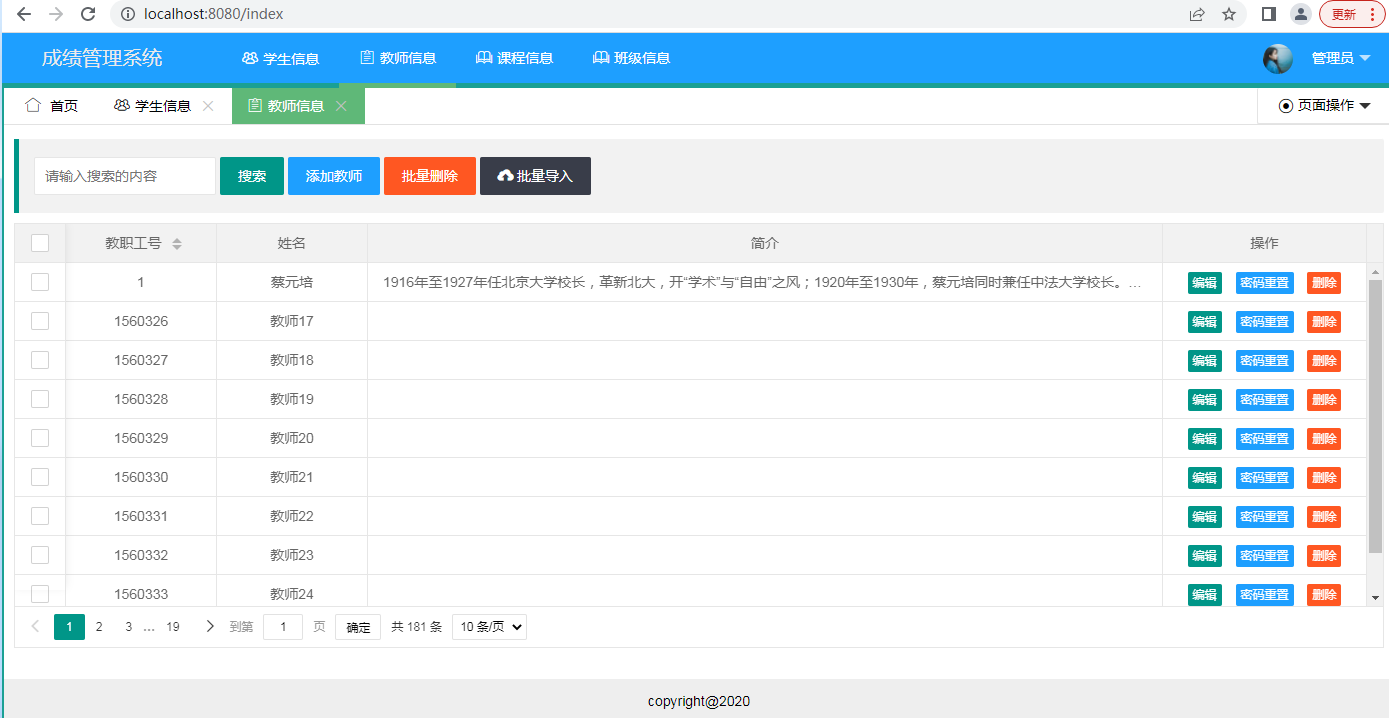
Task: Open the browser side panel icon
Action: (1268, 14)
